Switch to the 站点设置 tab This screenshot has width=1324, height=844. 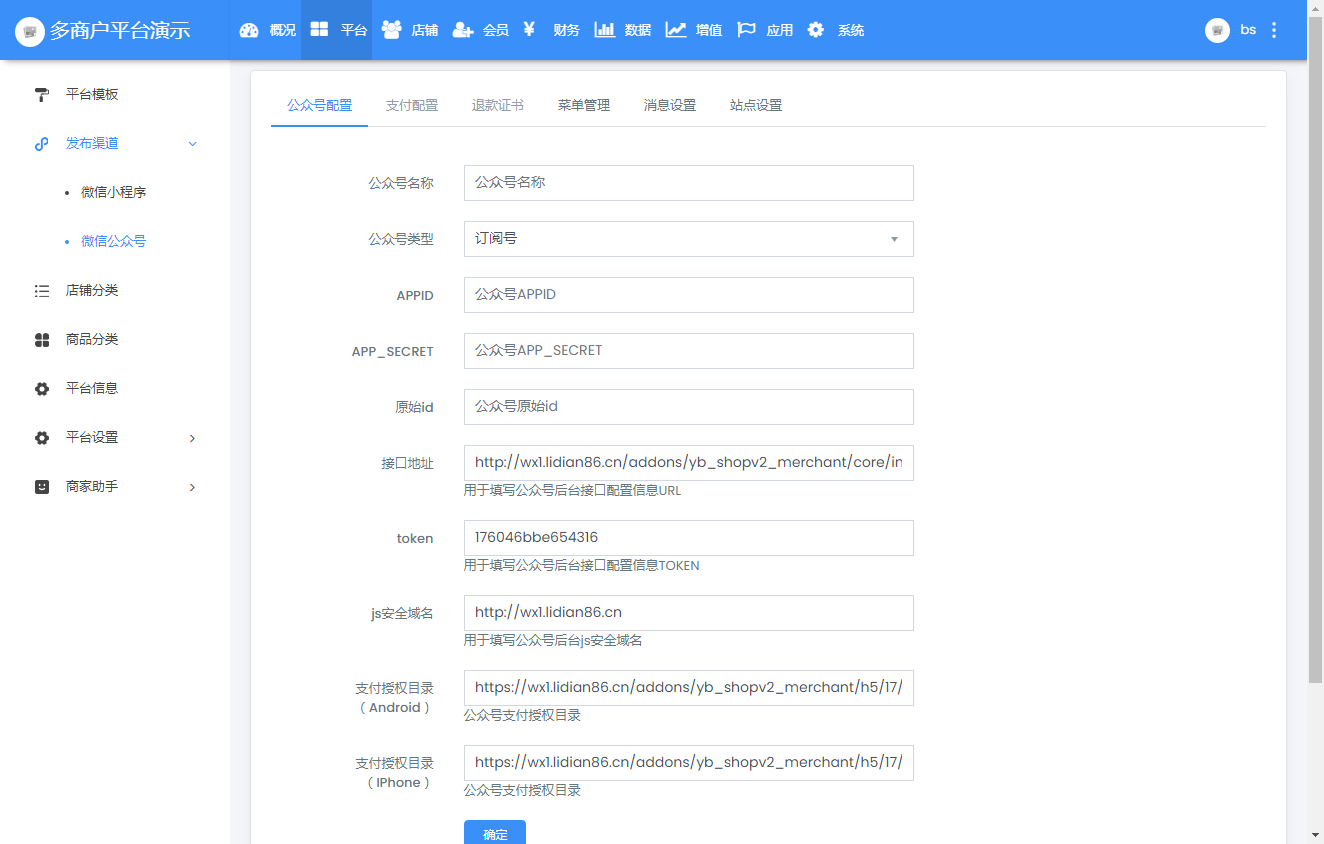(756, 105)
